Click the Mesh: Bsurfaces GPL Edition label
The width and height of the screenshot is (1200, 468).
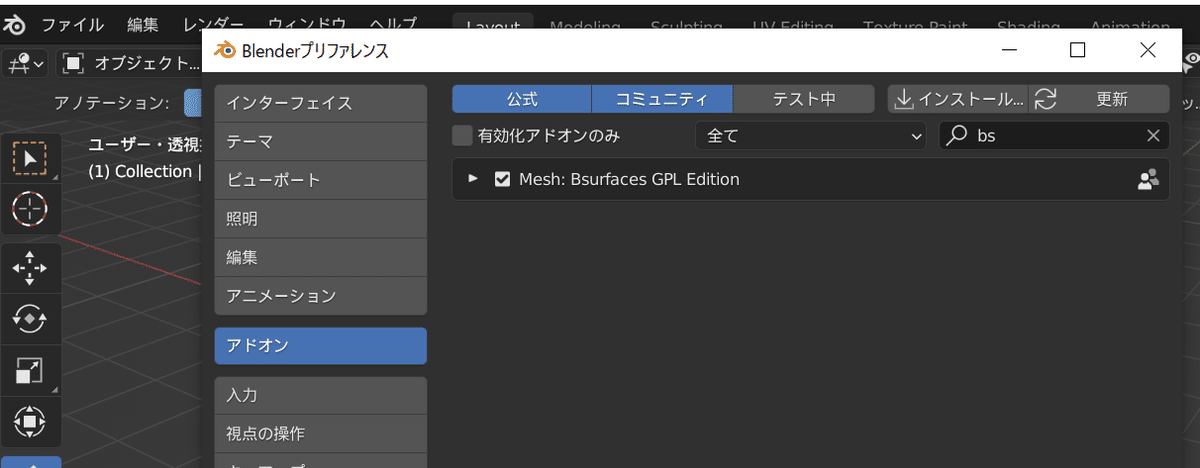click(x=630, y=180)
